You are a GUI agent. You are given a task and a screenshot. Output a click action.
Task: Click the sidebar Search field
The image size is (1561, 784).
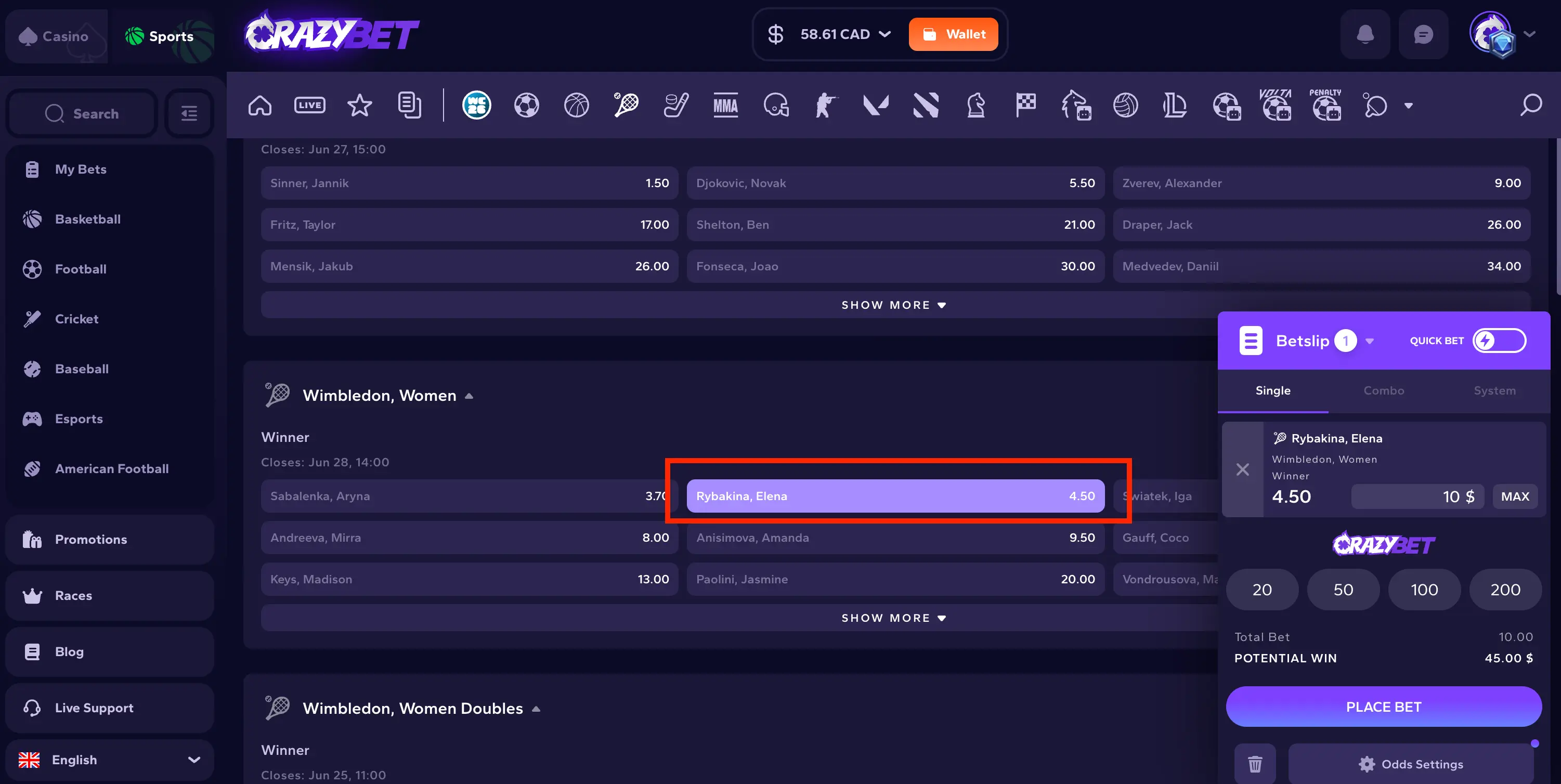coord(82,113)
